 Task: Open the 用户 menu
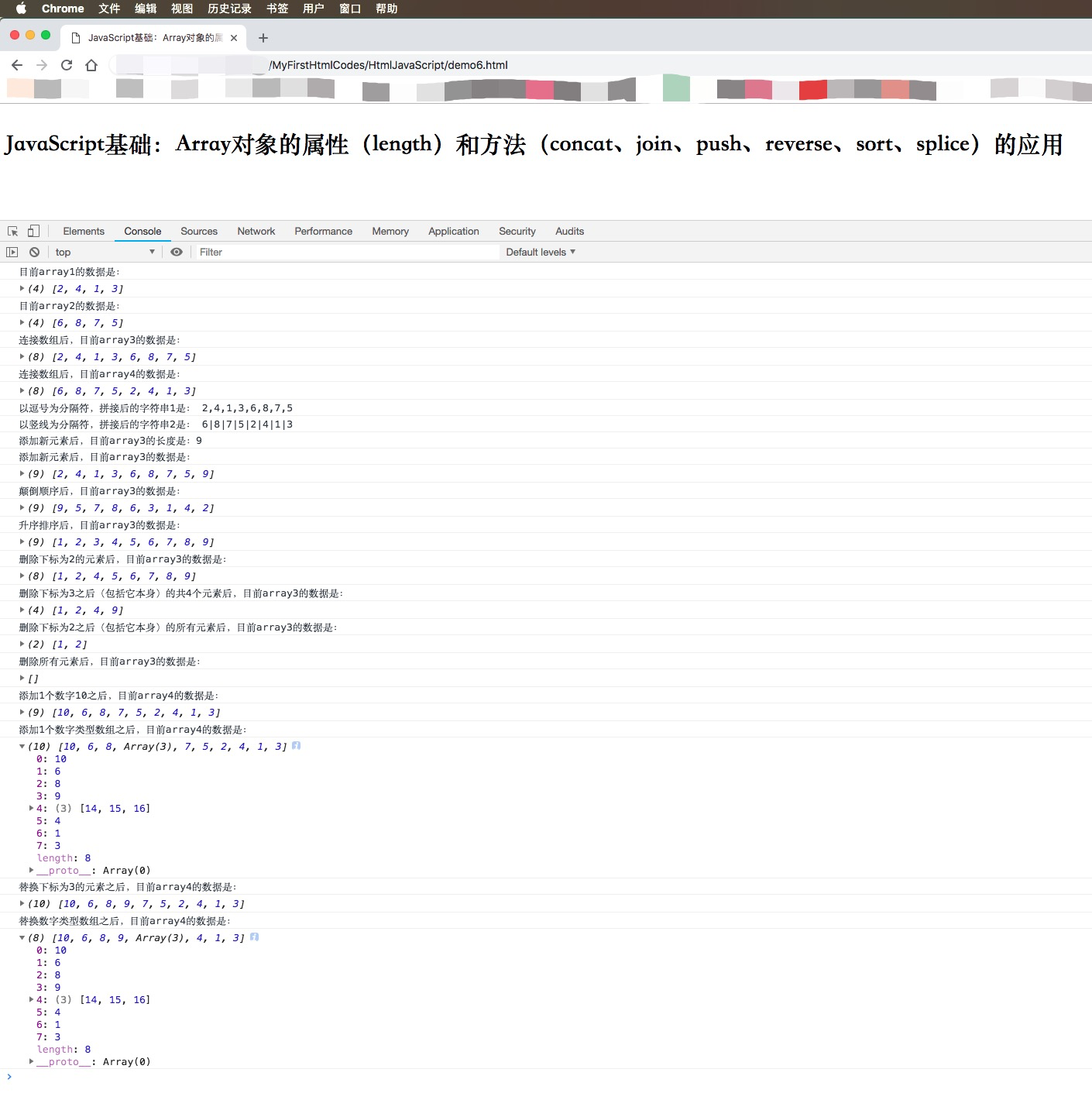314,9
